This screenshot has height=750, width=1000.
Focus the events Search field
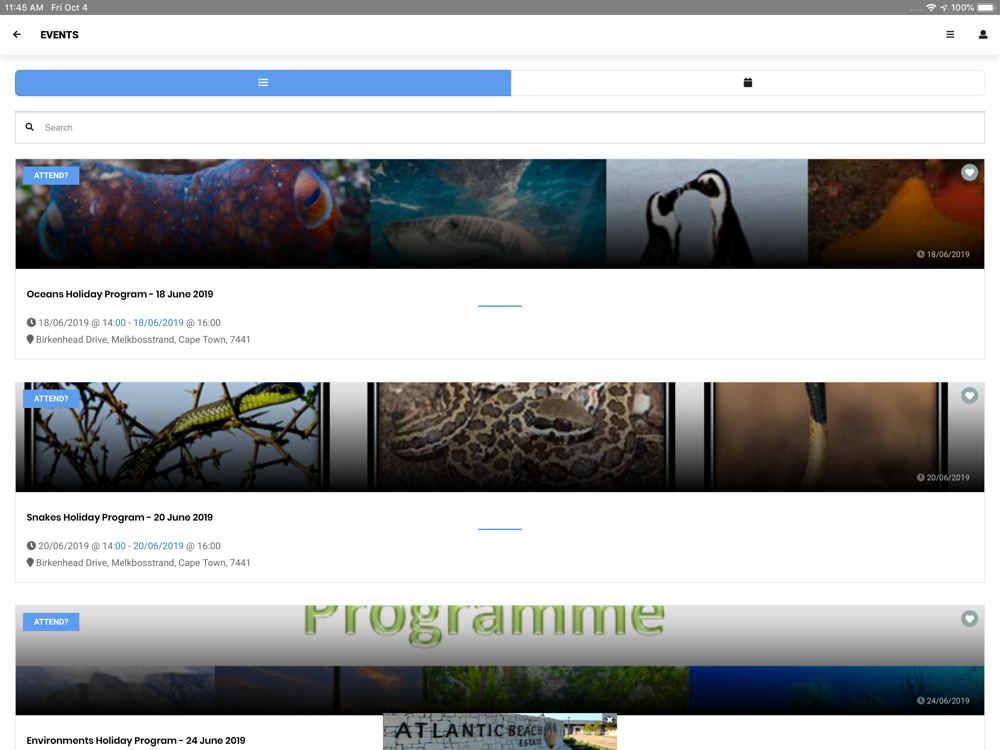pos(500,128)
